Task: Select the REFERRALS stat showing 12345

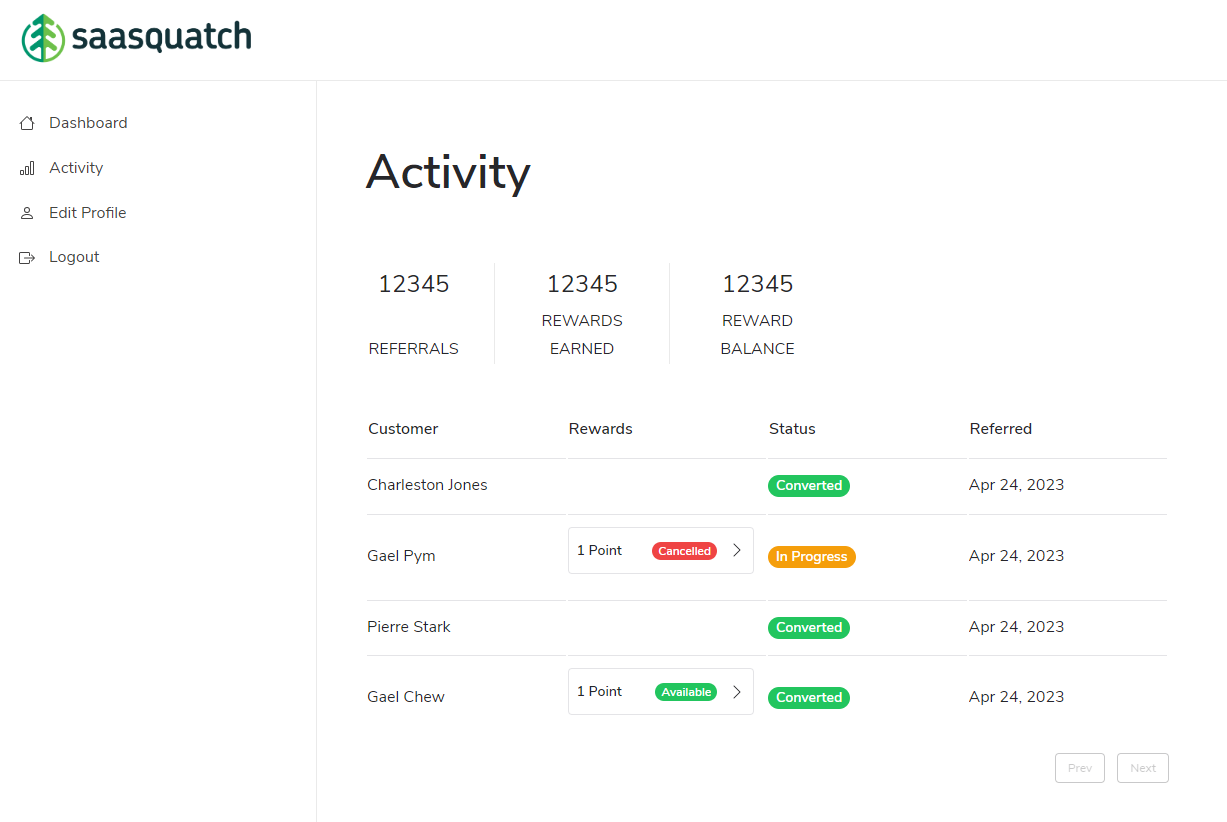Action: [x=413, y=313]
